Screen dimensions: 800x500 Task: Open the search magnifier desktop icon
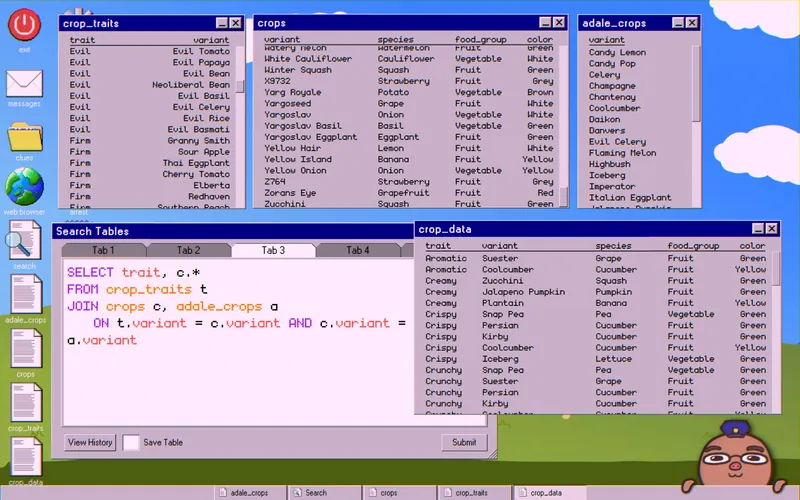pyautogui.click(x=23, y=240)
